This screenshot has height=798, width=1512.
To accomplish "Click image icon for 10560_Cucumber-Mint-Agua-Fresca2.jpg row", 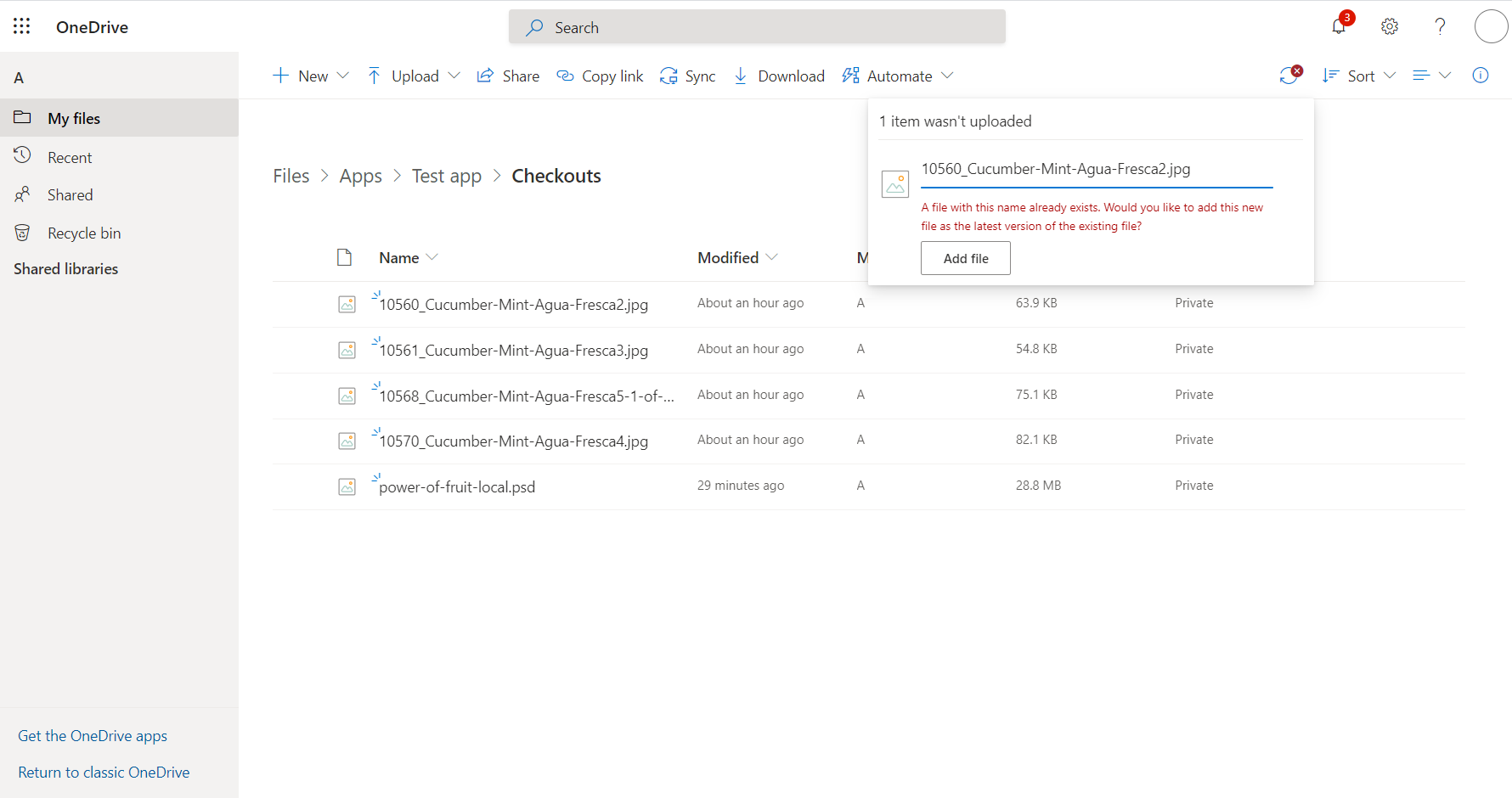I will pyautogui.click(x=347, y=304).
